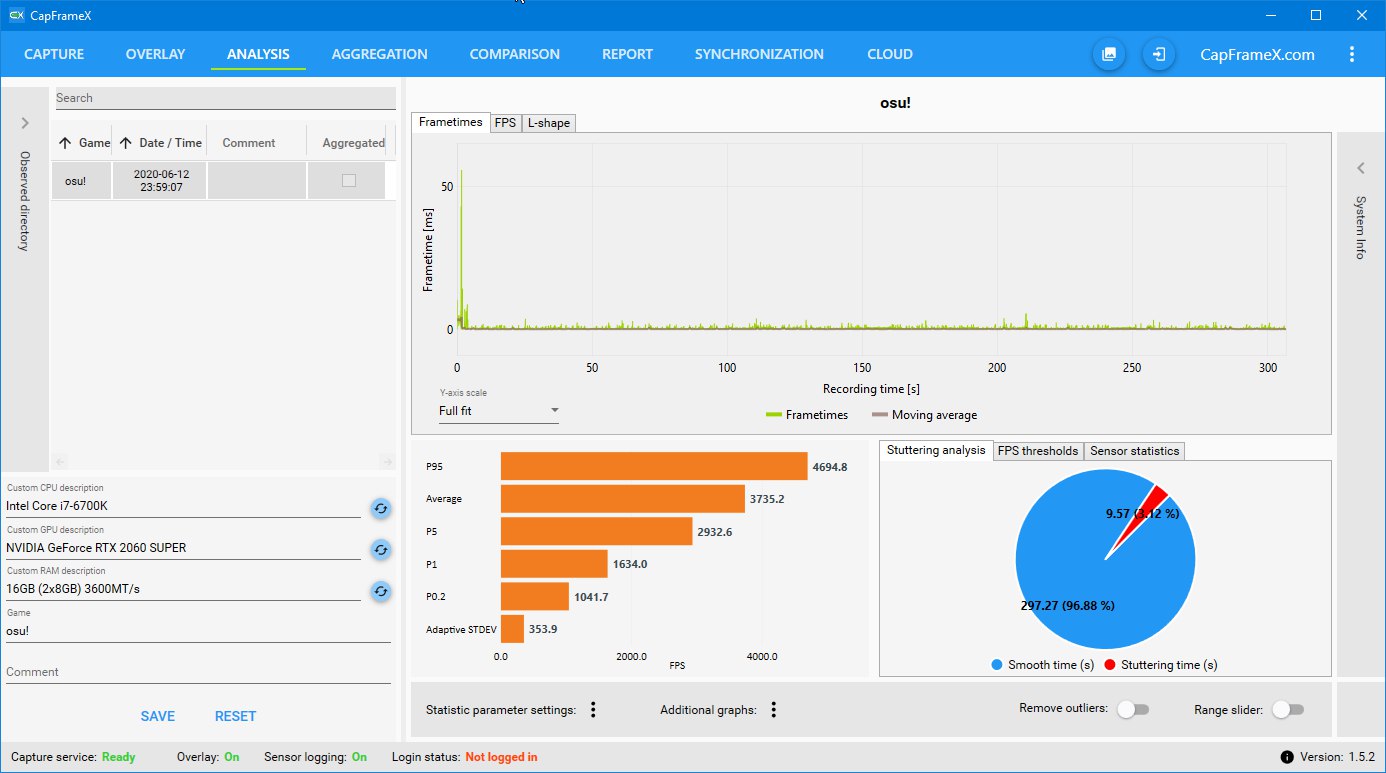Click the P95 orange bar
1386x773 pixels.
[654, 467]
